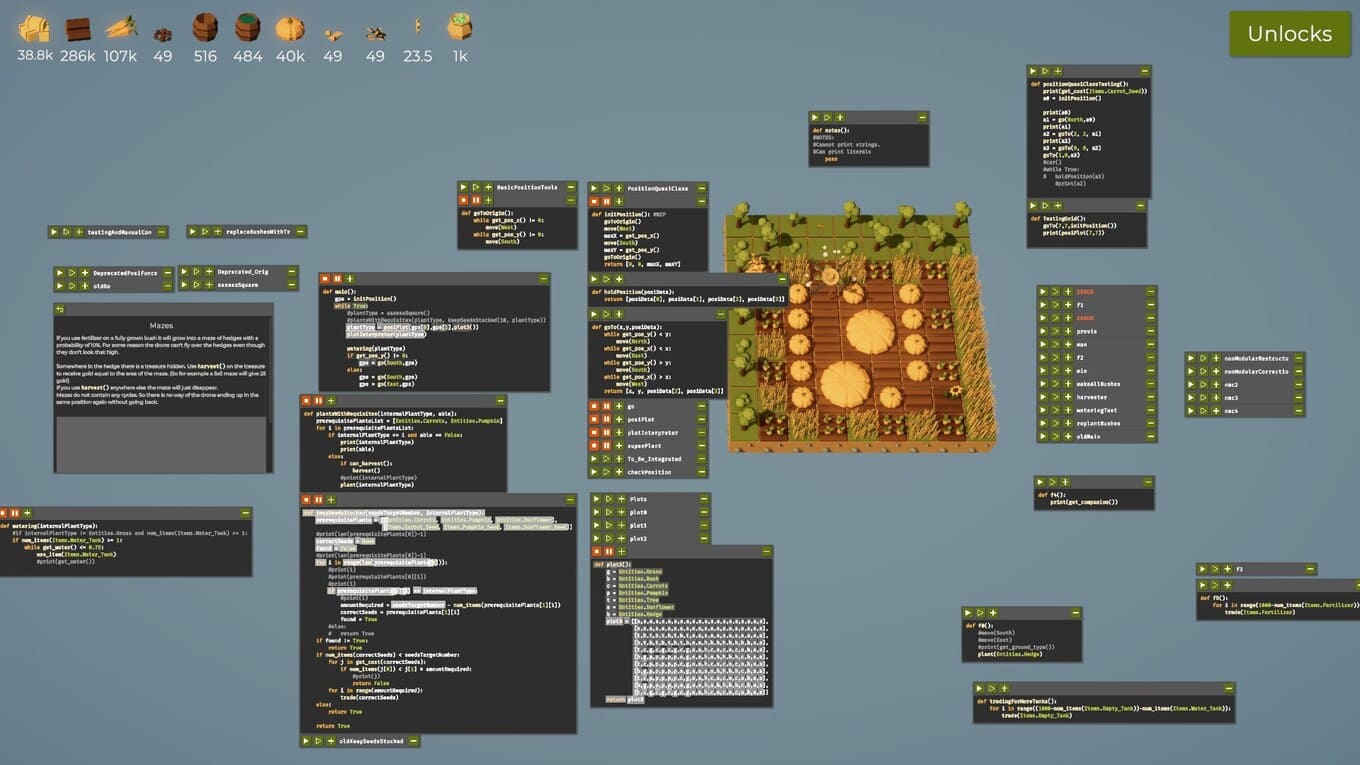The image size is (1360, 765).
Task: Stop the running main() script
Action: [x=325, y=279]
